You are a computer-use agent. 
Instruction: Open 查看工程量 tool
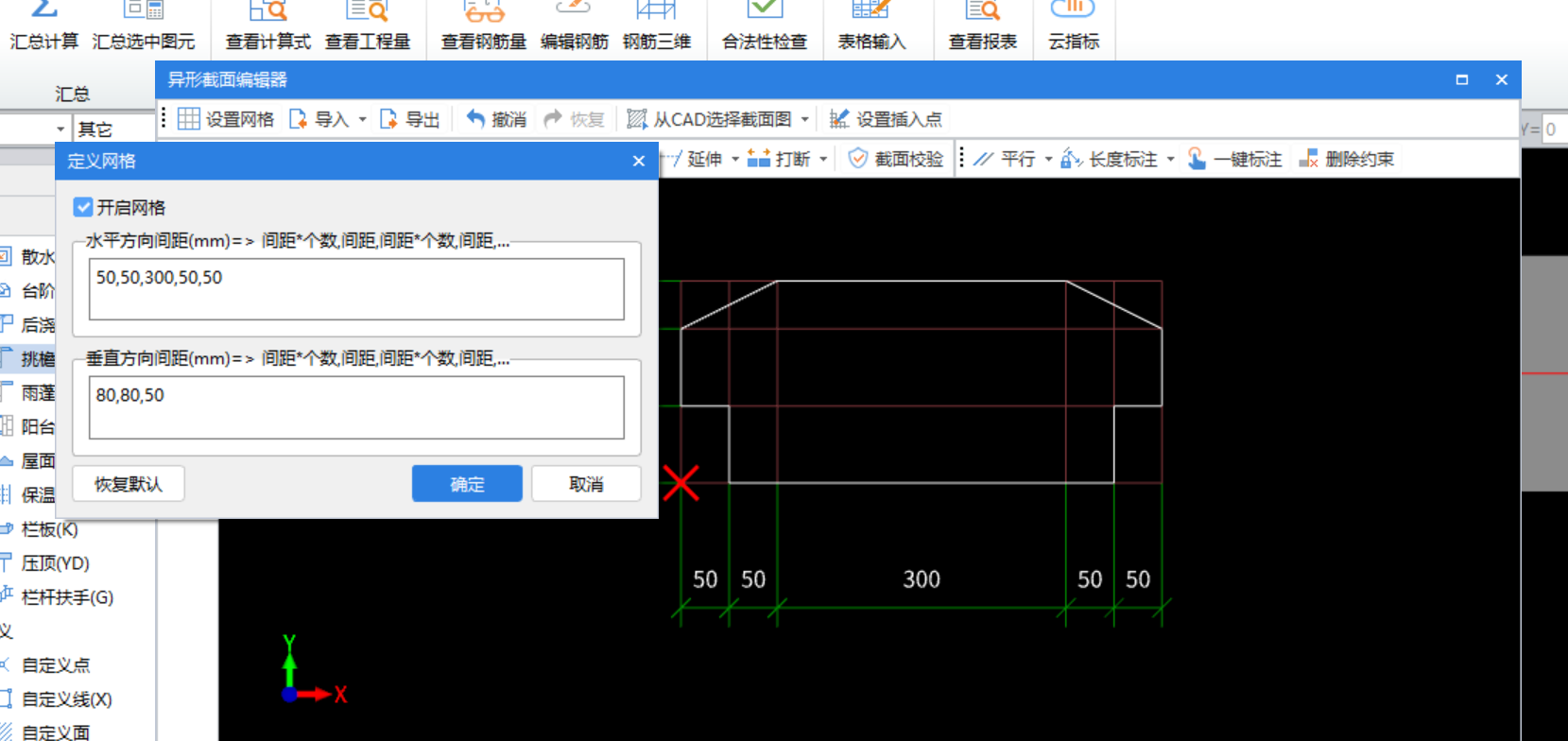[x=368, y=26]
